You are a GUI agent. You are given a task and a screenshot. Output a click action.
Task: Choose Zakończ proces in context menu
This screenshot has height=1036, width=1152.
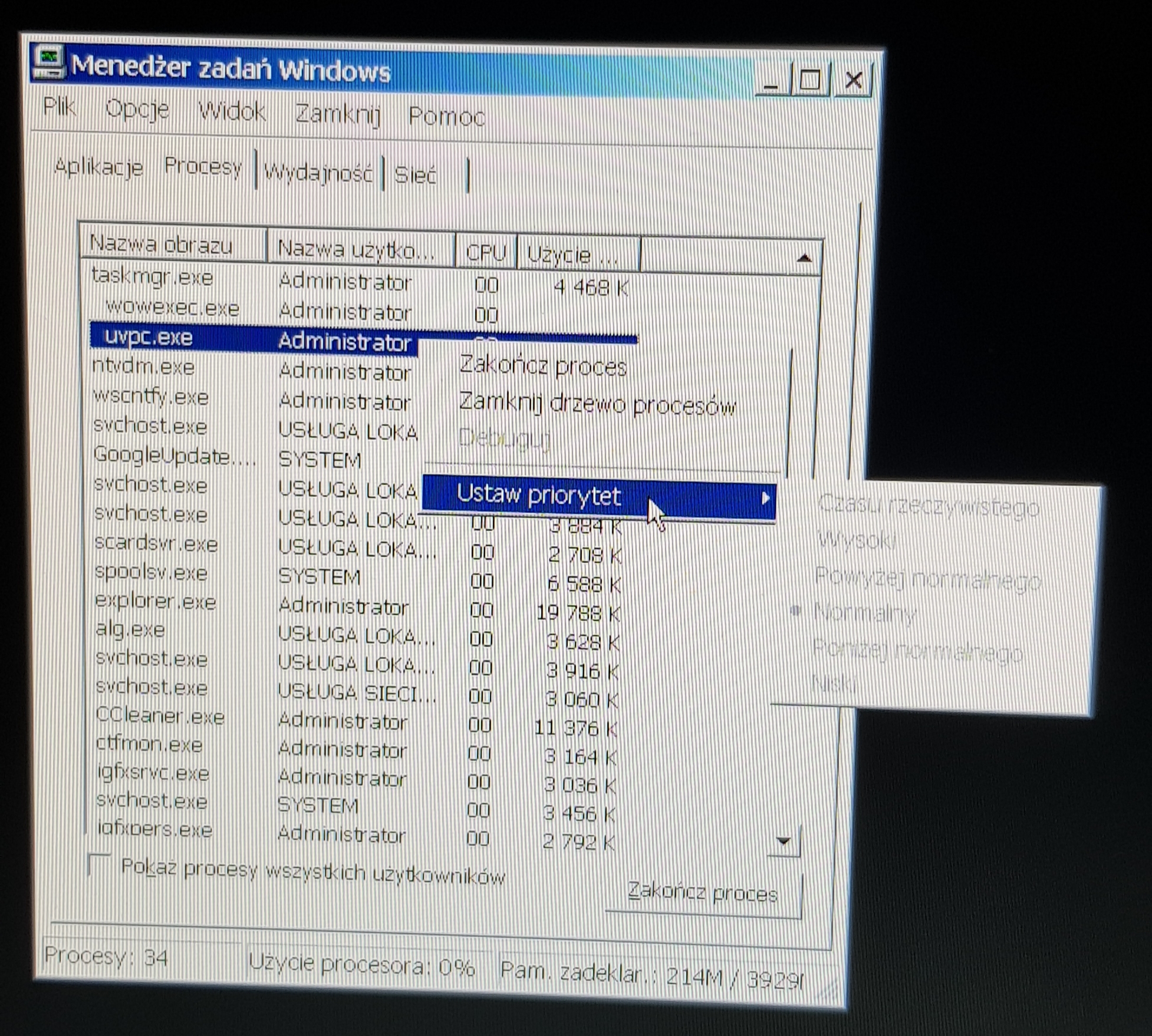(x=543, y=367)
